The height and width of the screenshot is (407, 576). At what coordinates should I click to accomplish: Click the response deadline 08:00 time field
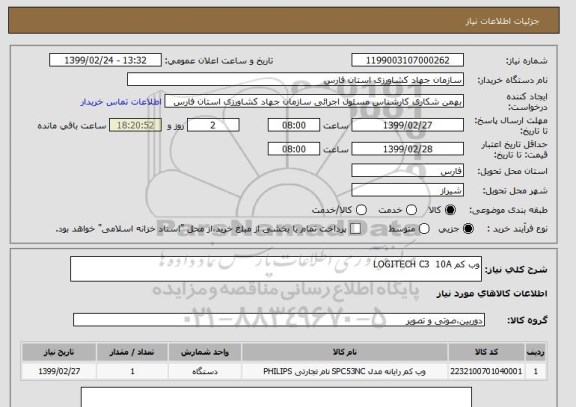tap(294, 125)
